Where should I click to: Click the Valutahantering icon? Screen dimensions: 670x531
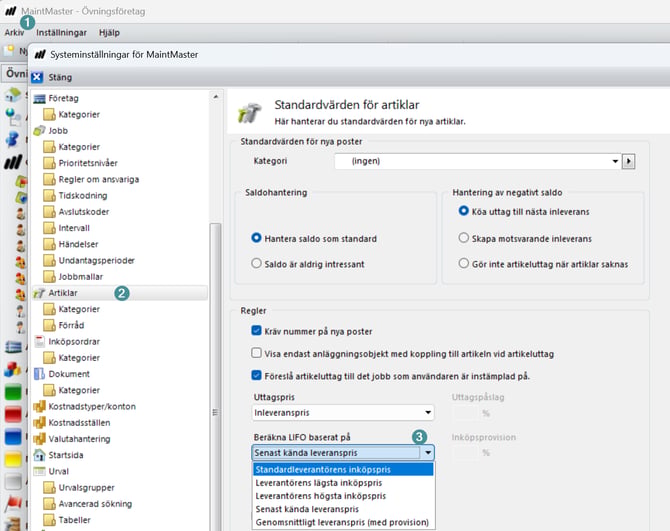(39, 439)
